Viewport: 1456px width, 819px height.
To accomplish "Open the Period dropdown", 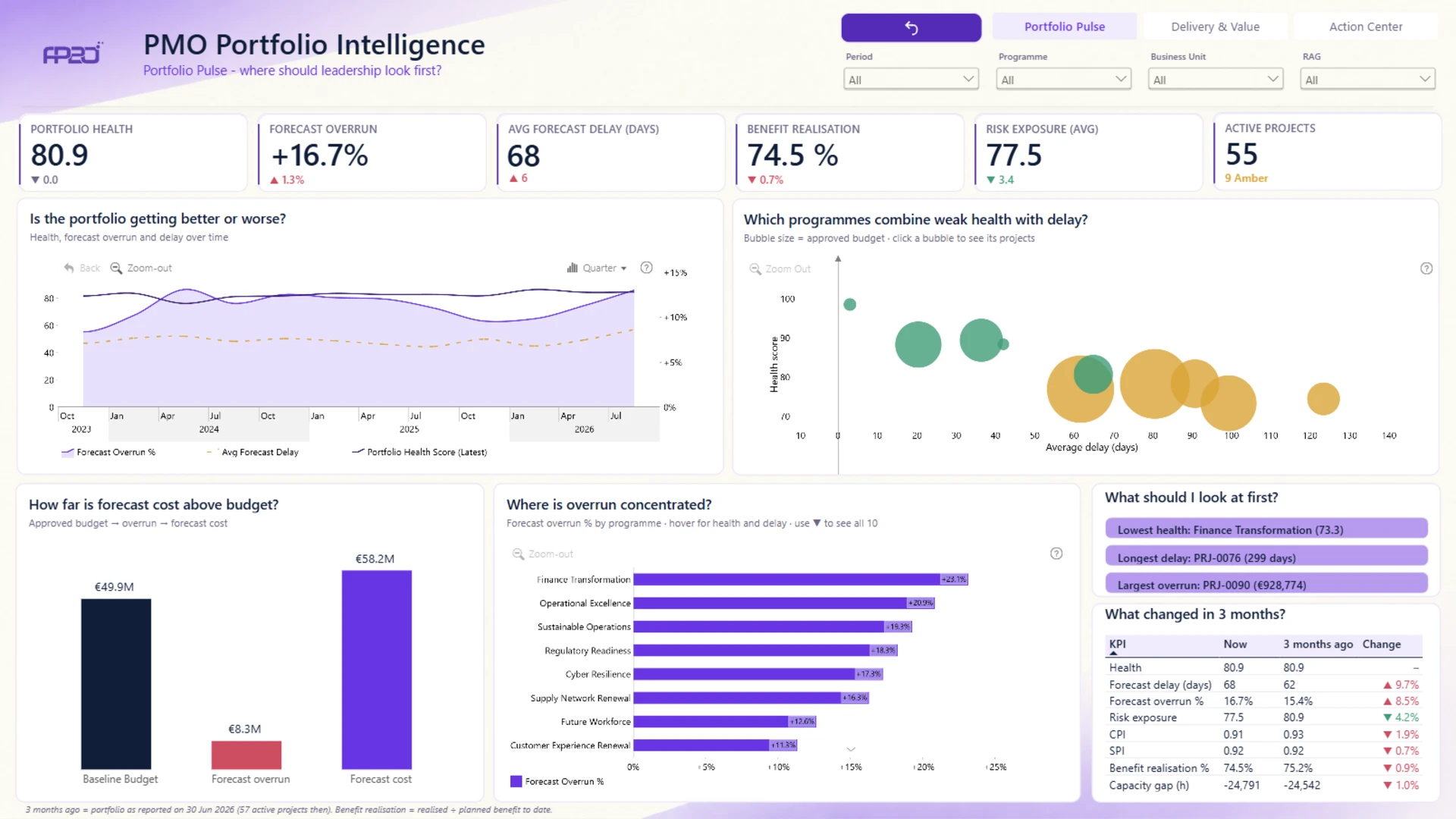I will pos(911,80).
